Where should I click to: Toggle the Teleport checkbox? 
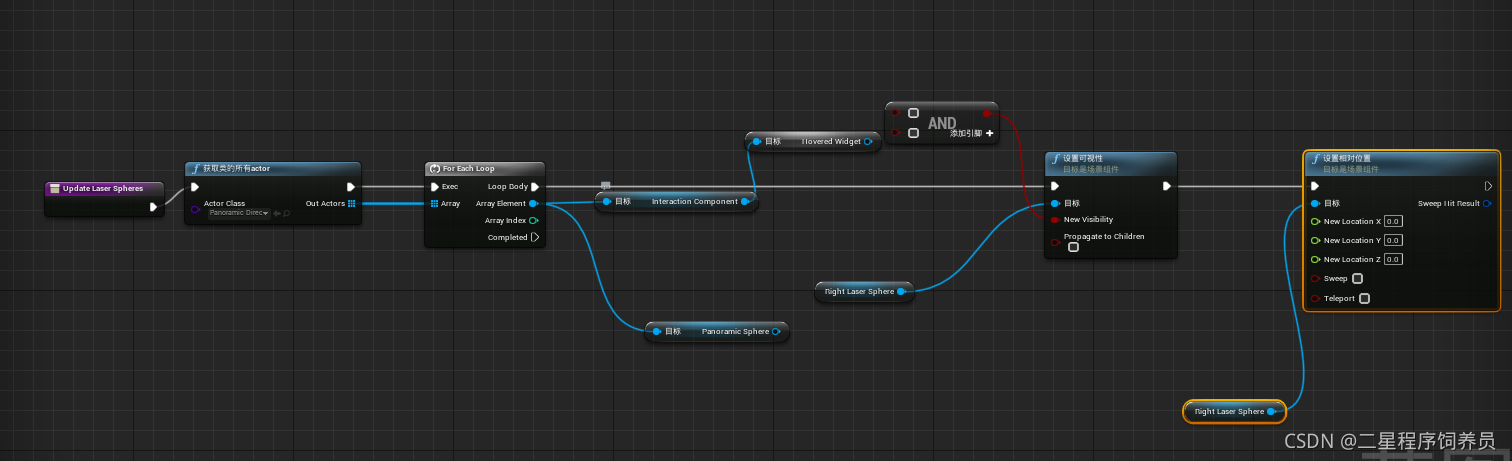1364,298
